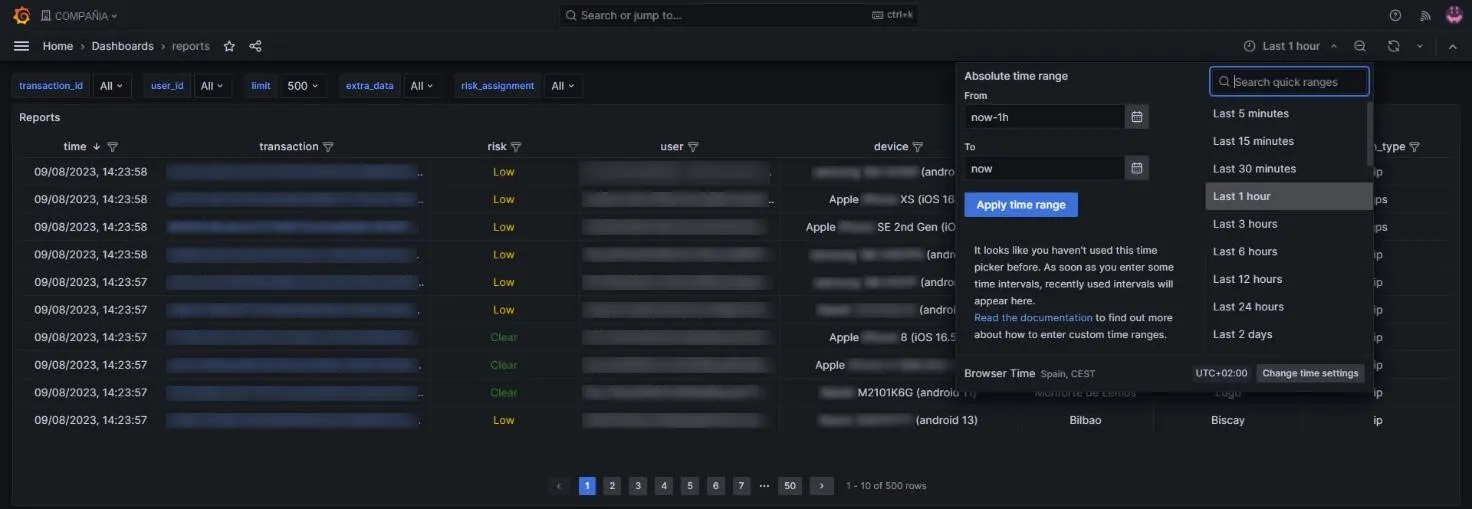Filter the user column

coord(693,147)
